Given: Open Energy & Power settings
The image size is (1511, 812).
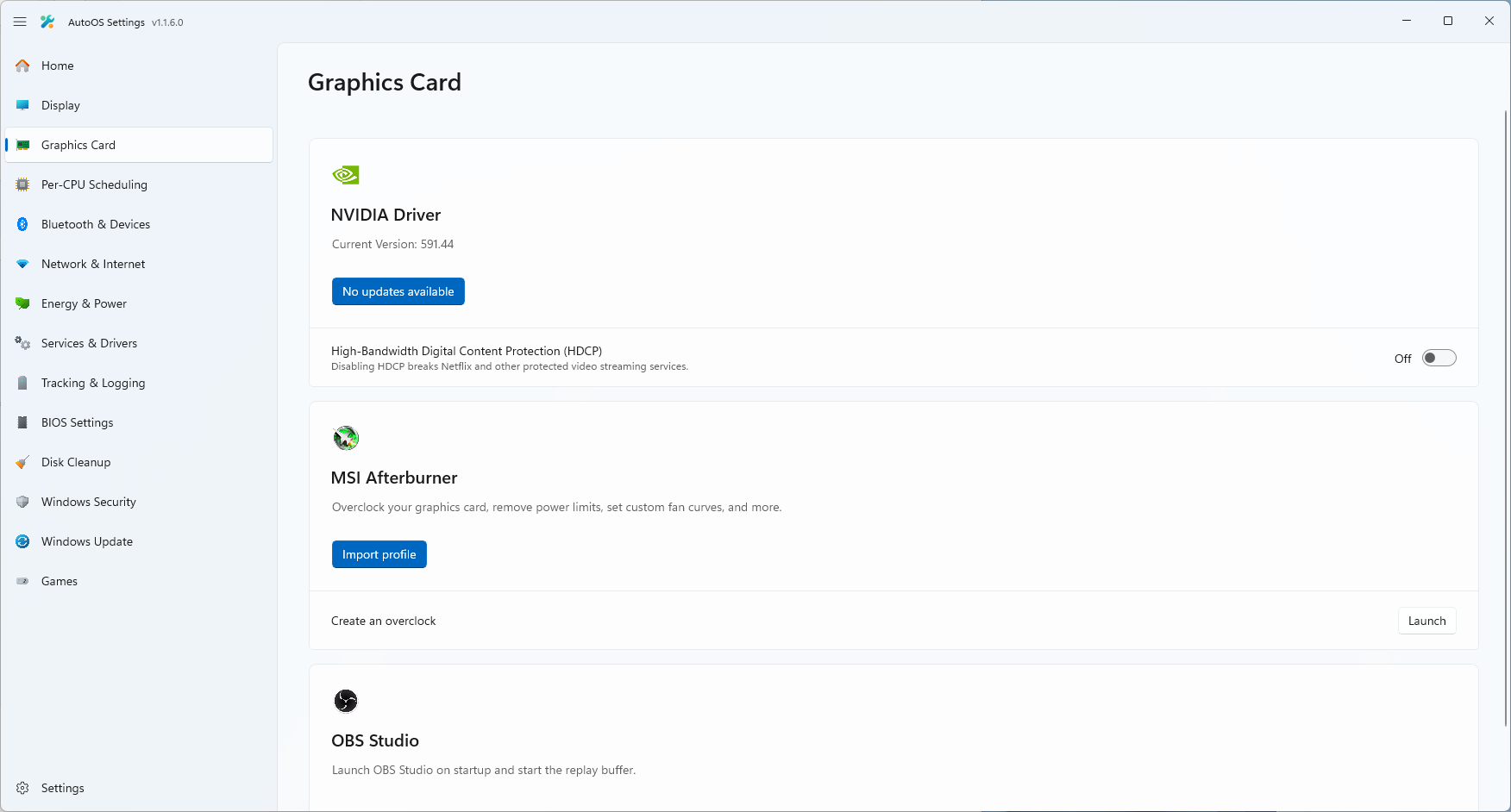Looking at the screenshot, I should tap(139, 303).
